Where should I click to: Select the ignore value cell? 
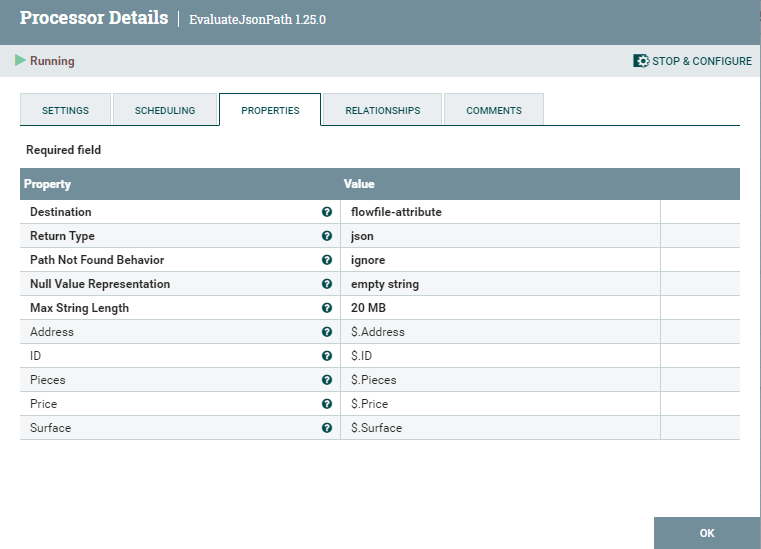(x=500, y=260)
